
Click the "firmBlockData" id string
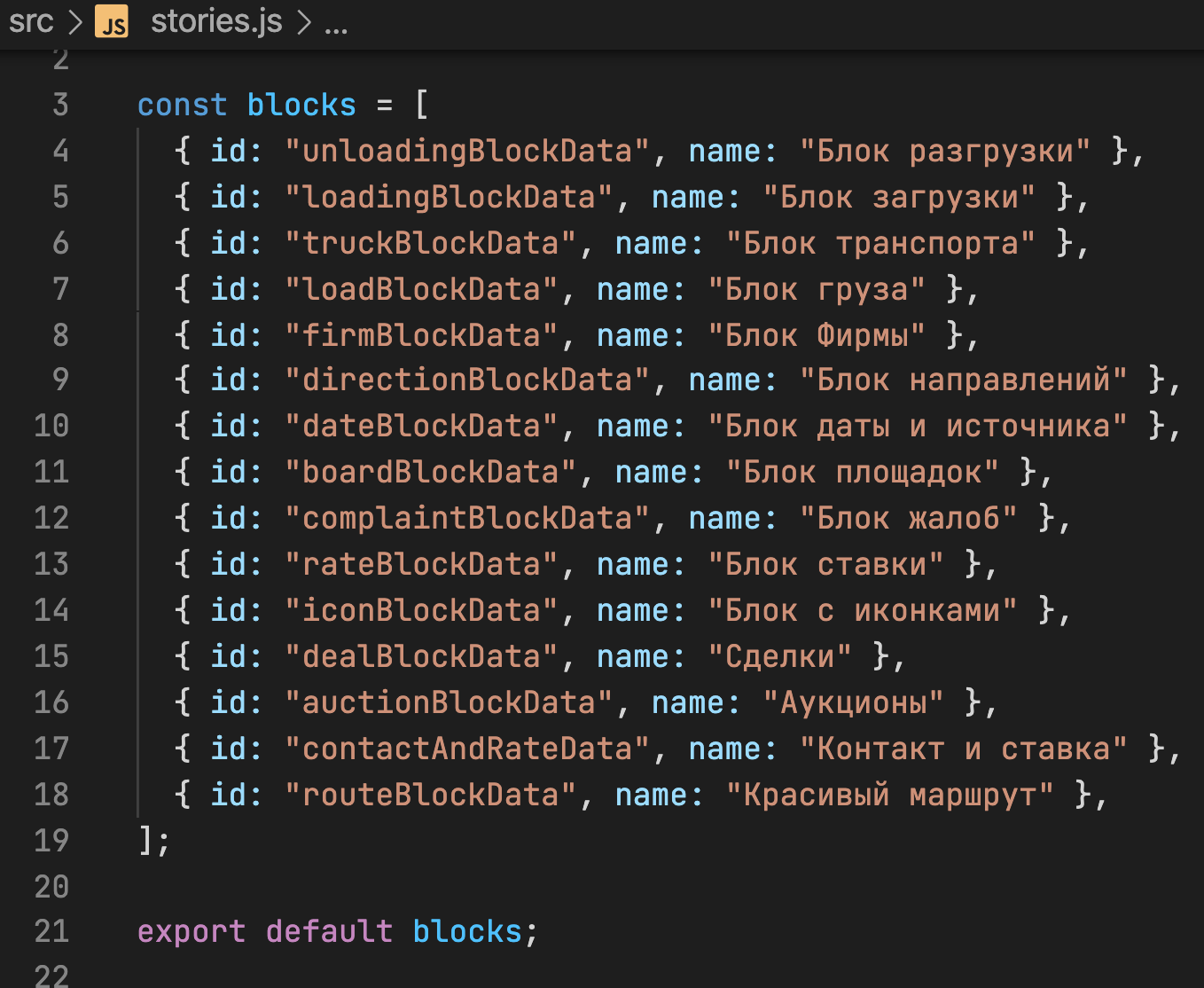(x=421, y=335)
